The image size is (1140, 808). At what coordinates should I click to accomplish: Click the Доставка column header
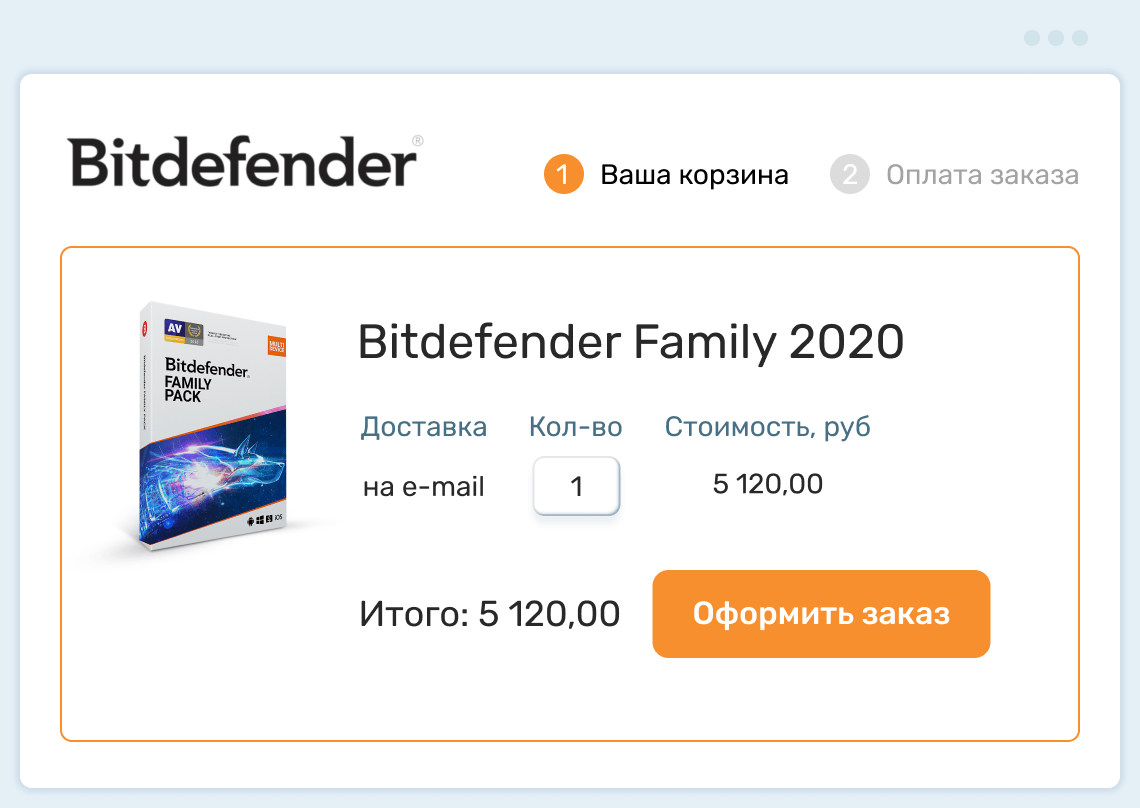[424, 426]
